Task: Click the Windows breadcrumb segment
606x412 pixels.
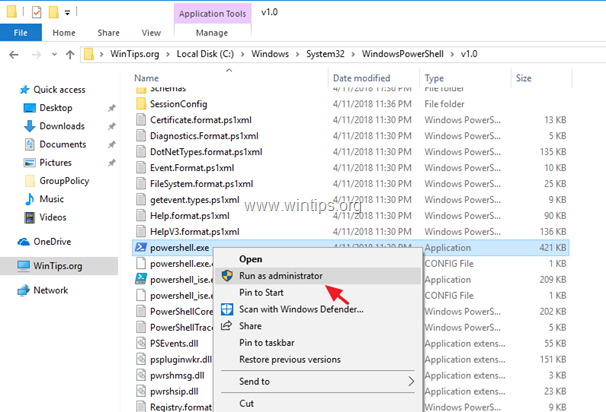Action: (270, 54)
